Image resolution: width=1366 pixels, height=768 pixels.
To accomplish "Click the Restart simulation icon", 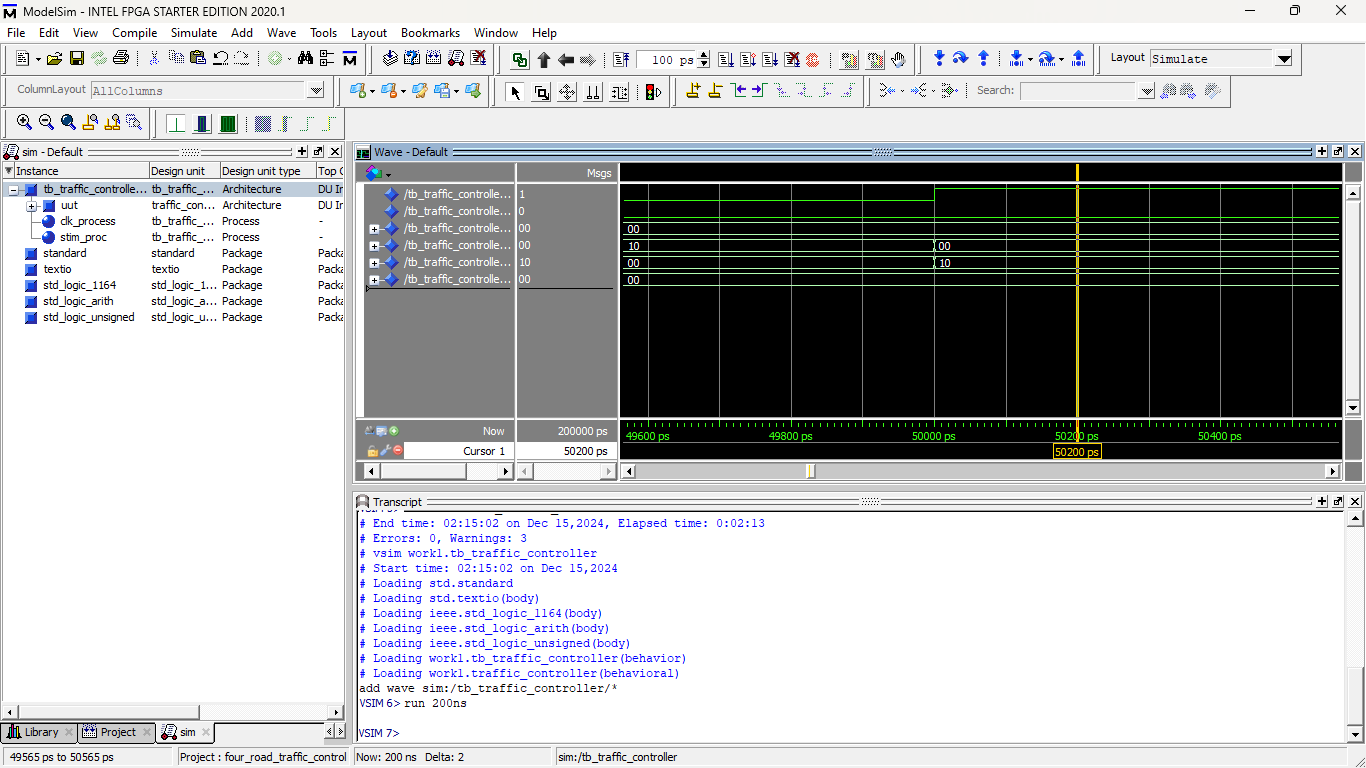I will (x=620, y=59).
